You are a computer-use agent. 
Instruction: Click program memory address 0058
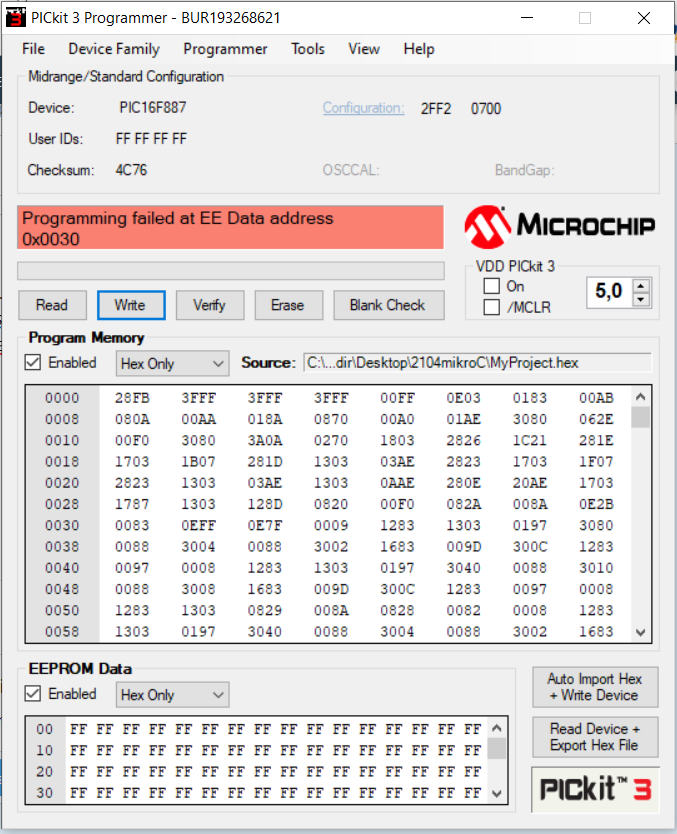coord(62,632)
